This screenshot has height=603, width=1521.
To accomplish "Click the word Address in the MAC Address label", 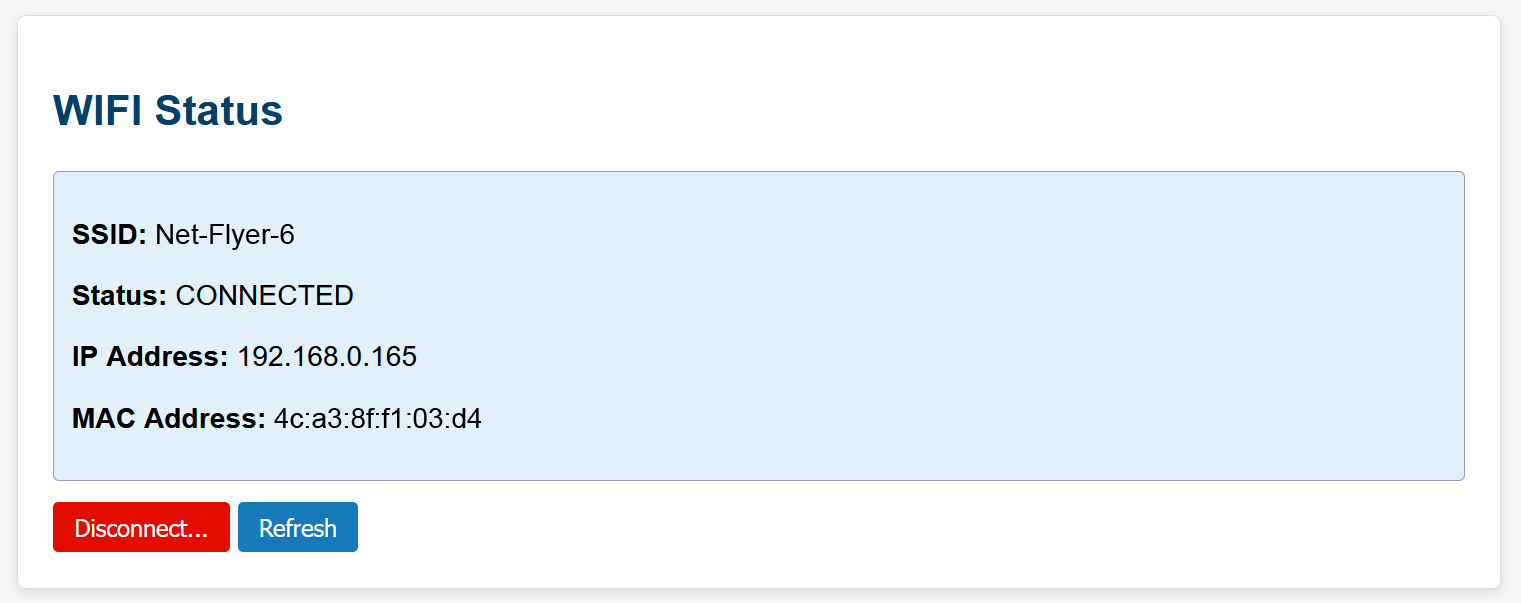I will (205, 418).
